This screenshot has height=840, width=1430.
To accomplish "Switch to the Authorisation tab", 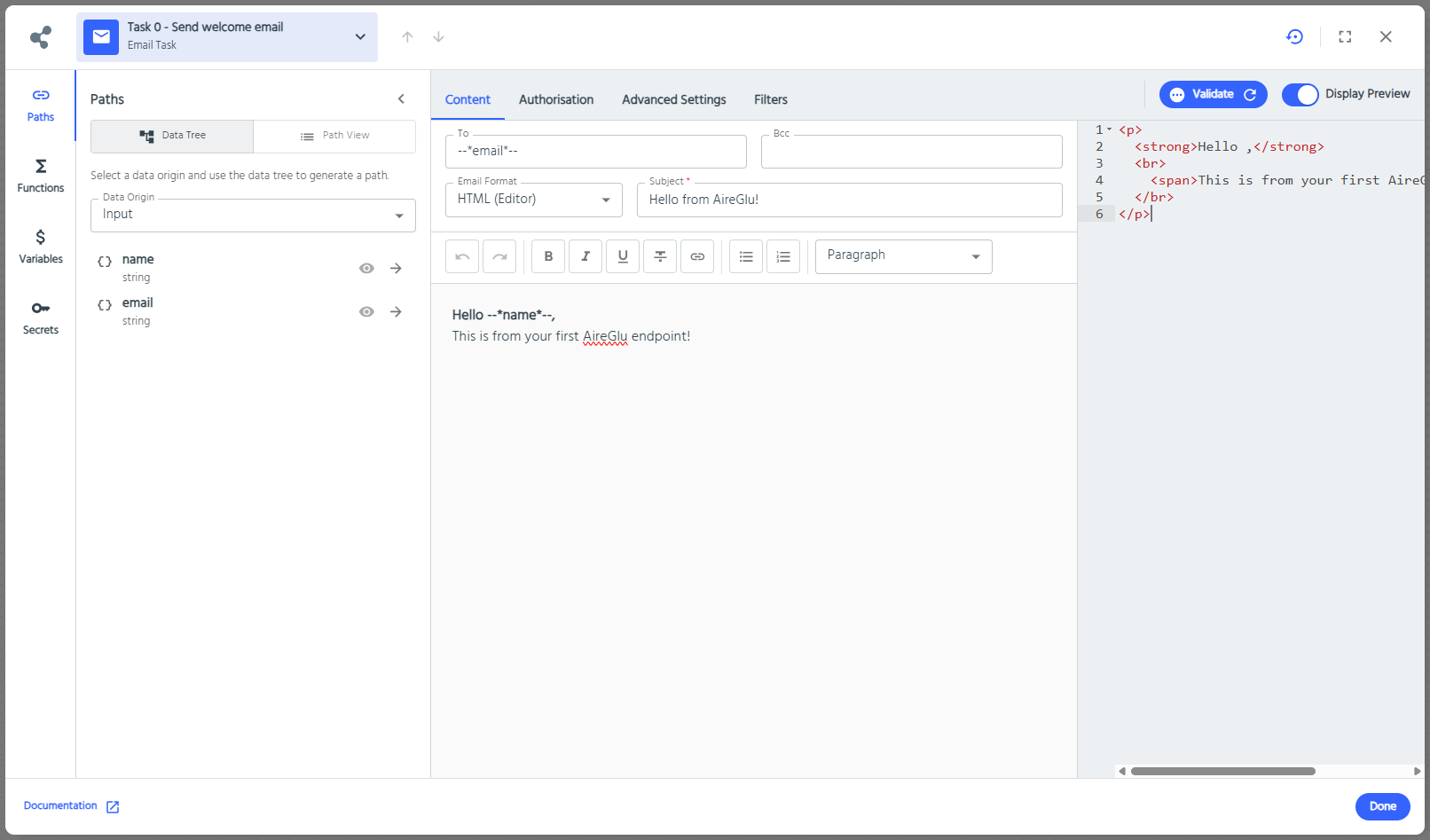I will (x=556, y=99).
